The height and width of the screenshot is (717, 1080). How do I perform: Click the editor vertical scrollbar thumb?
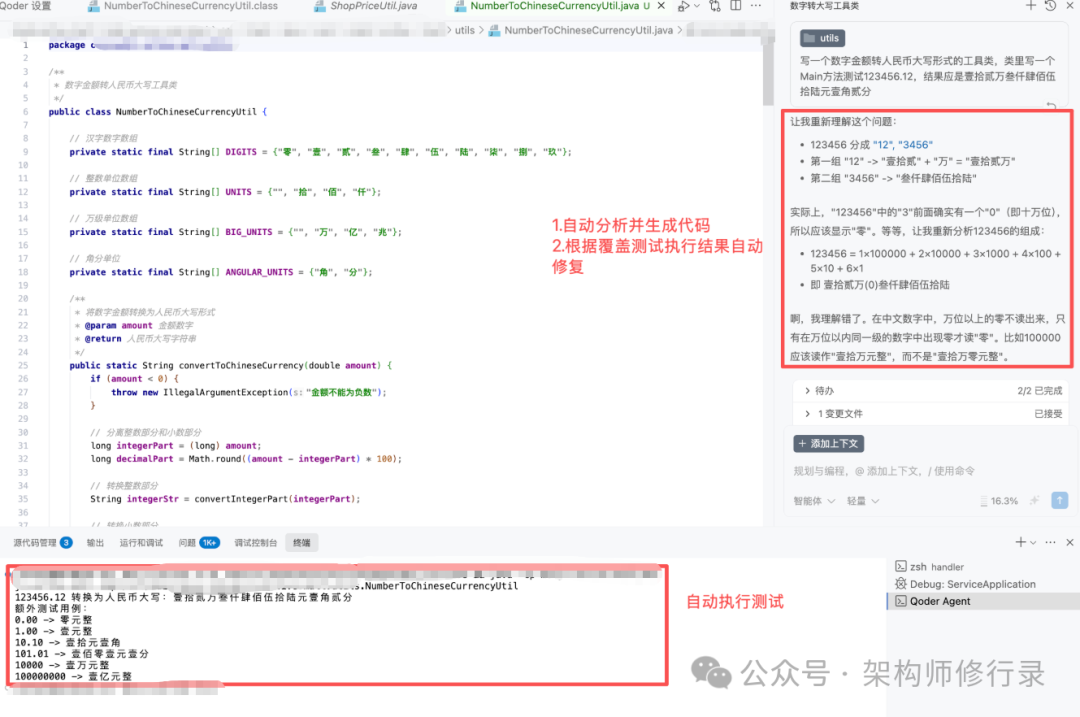tap(768, 76)
